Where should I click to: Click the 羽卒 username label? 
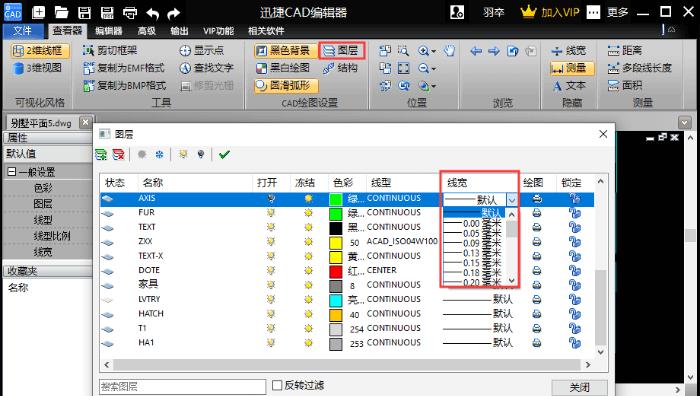click(x=493, y=13)
